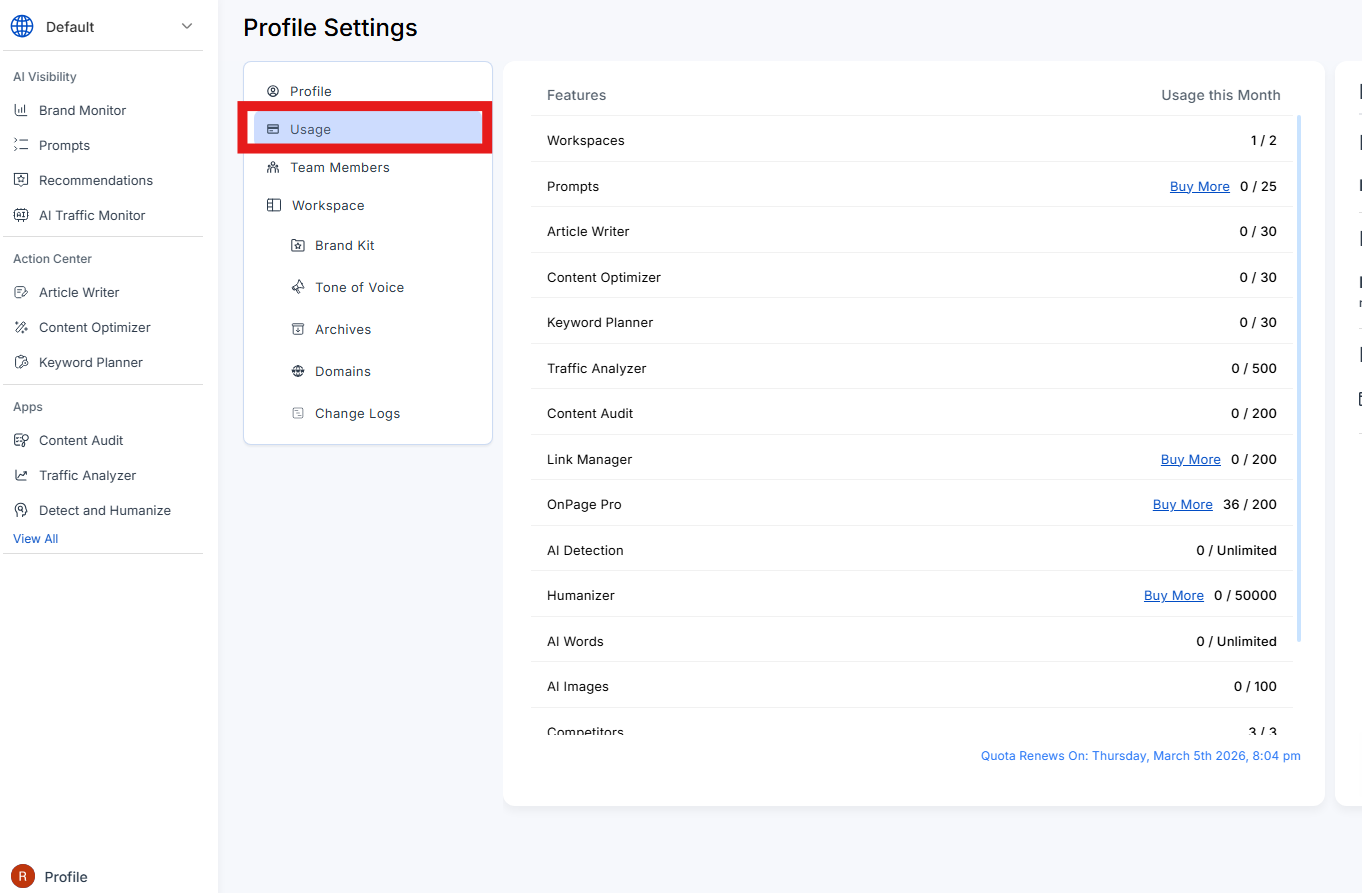Go to Team Members settings

tap(339, 168)
